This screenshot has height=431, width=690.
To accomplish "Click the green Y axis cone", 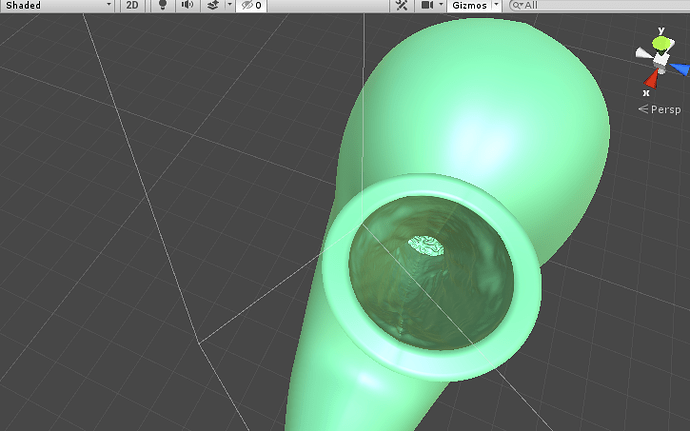I will (x=661, y=44).
